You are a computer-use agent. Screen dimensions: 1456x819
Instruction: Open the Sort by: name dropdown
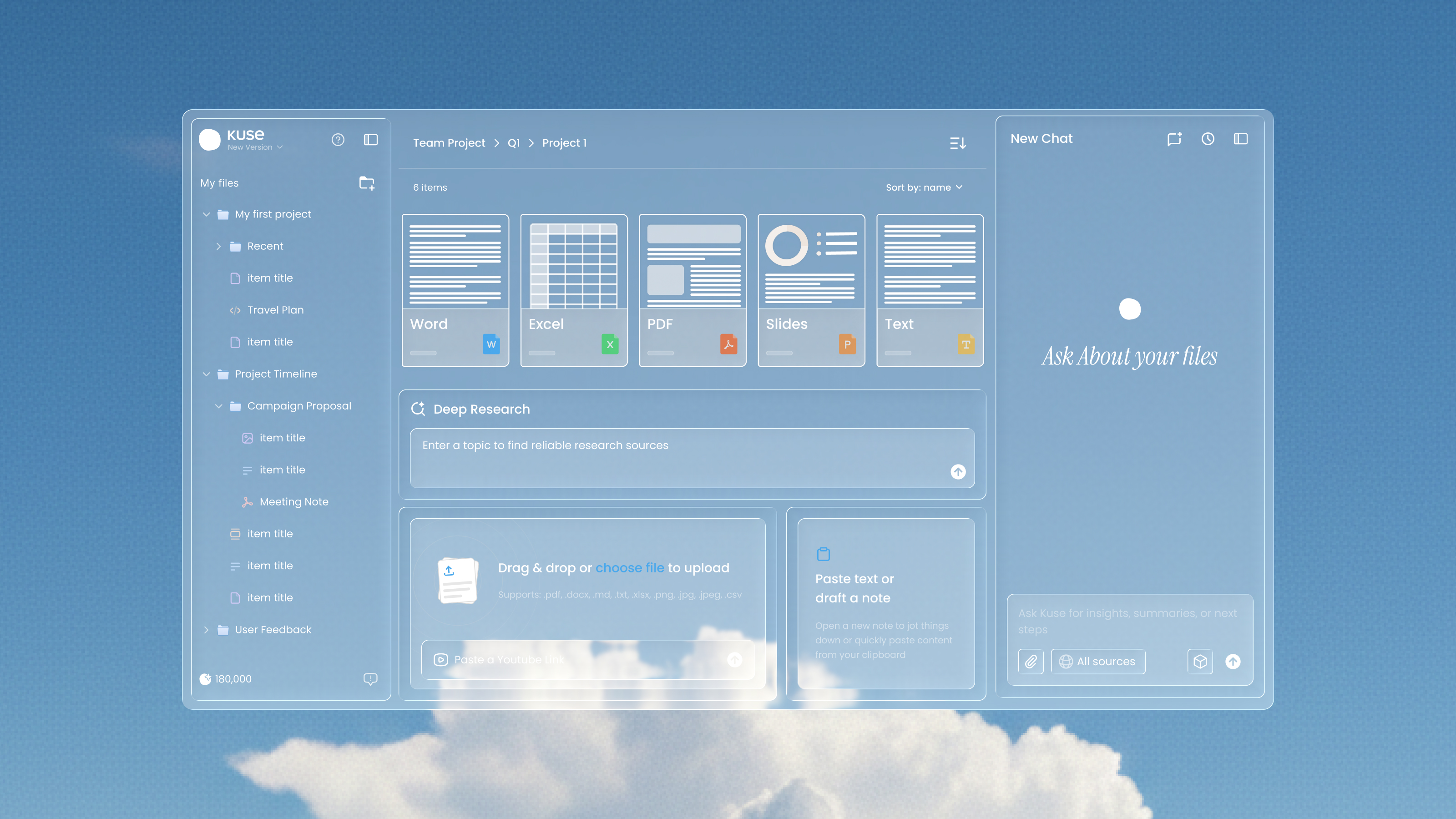[924, 187]
